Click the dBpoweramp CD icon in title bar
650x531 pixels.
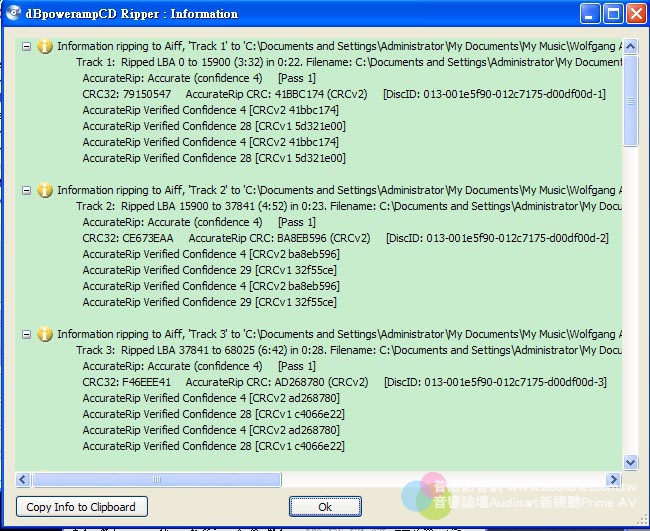pyautogui.click(x=13, y=13)
